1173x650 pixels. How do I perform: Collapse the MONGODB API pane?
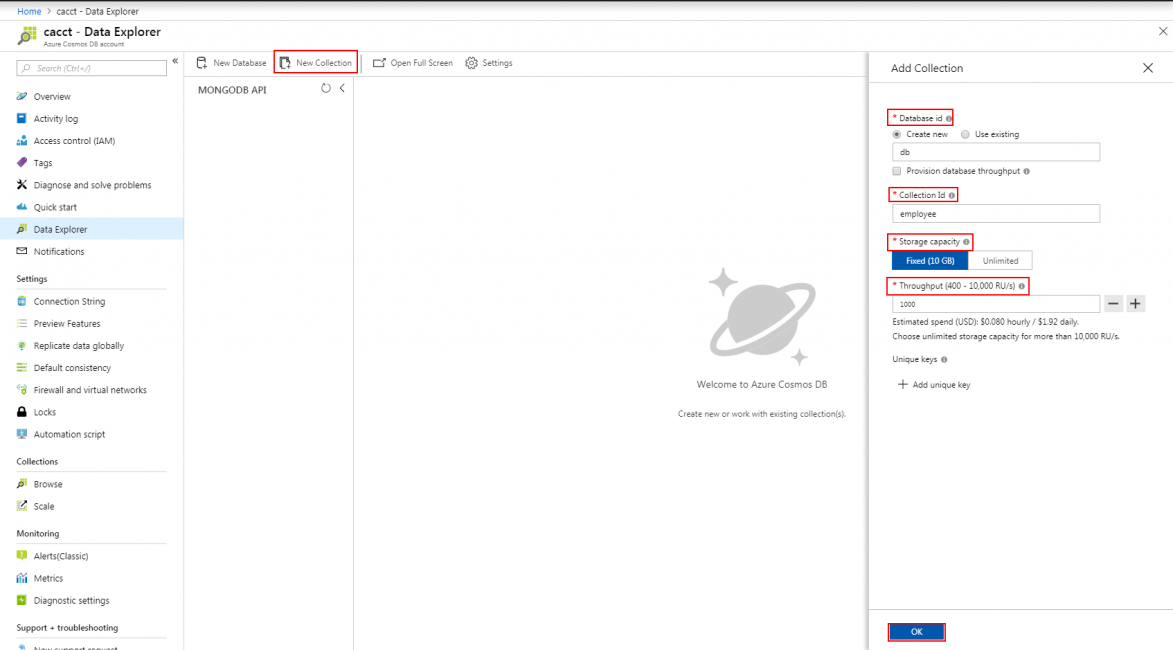coord(343,88)
